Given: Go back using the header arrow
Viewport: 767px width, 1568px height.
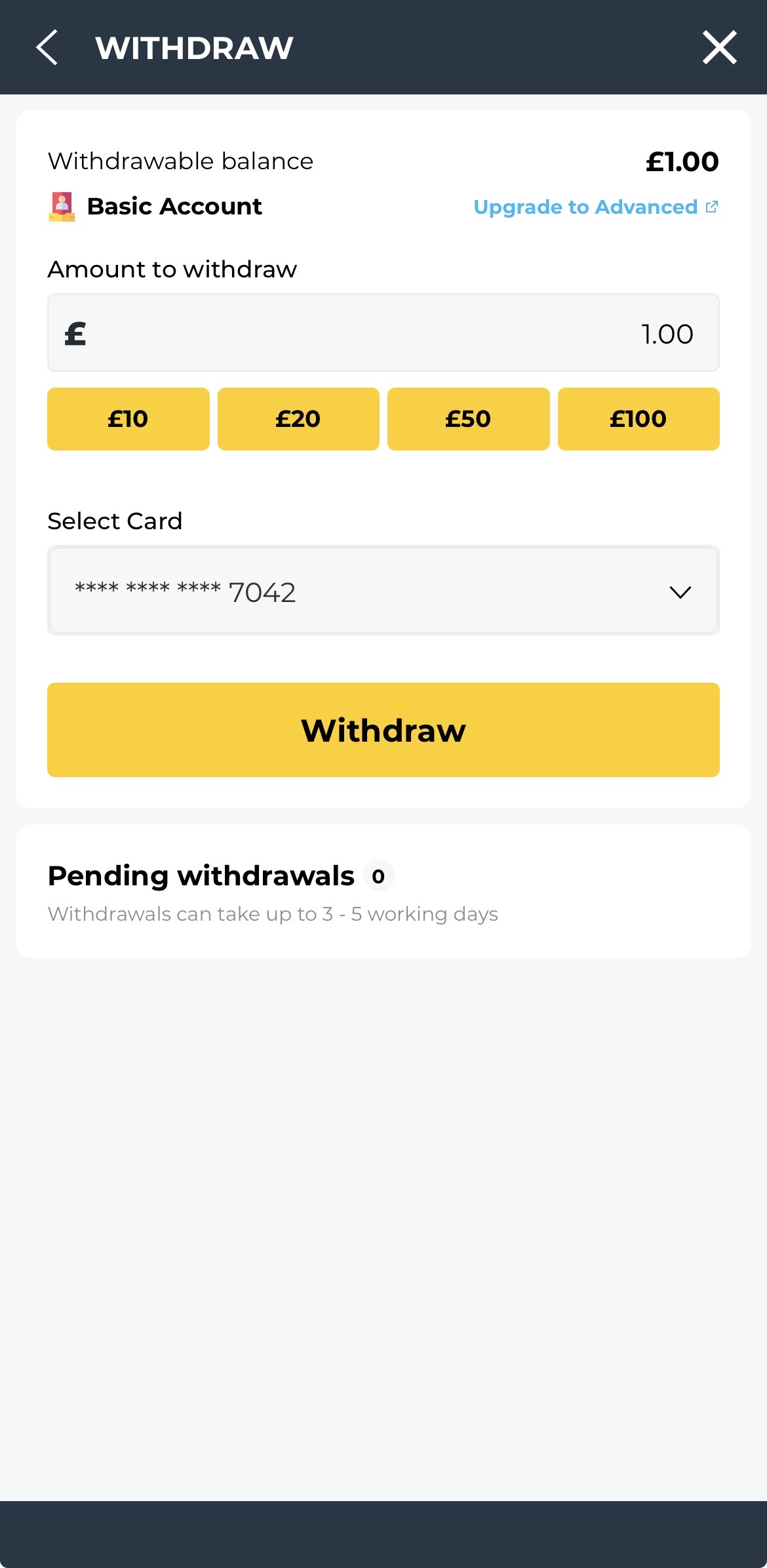Looking at the screenshot, I should click(47, 48).
